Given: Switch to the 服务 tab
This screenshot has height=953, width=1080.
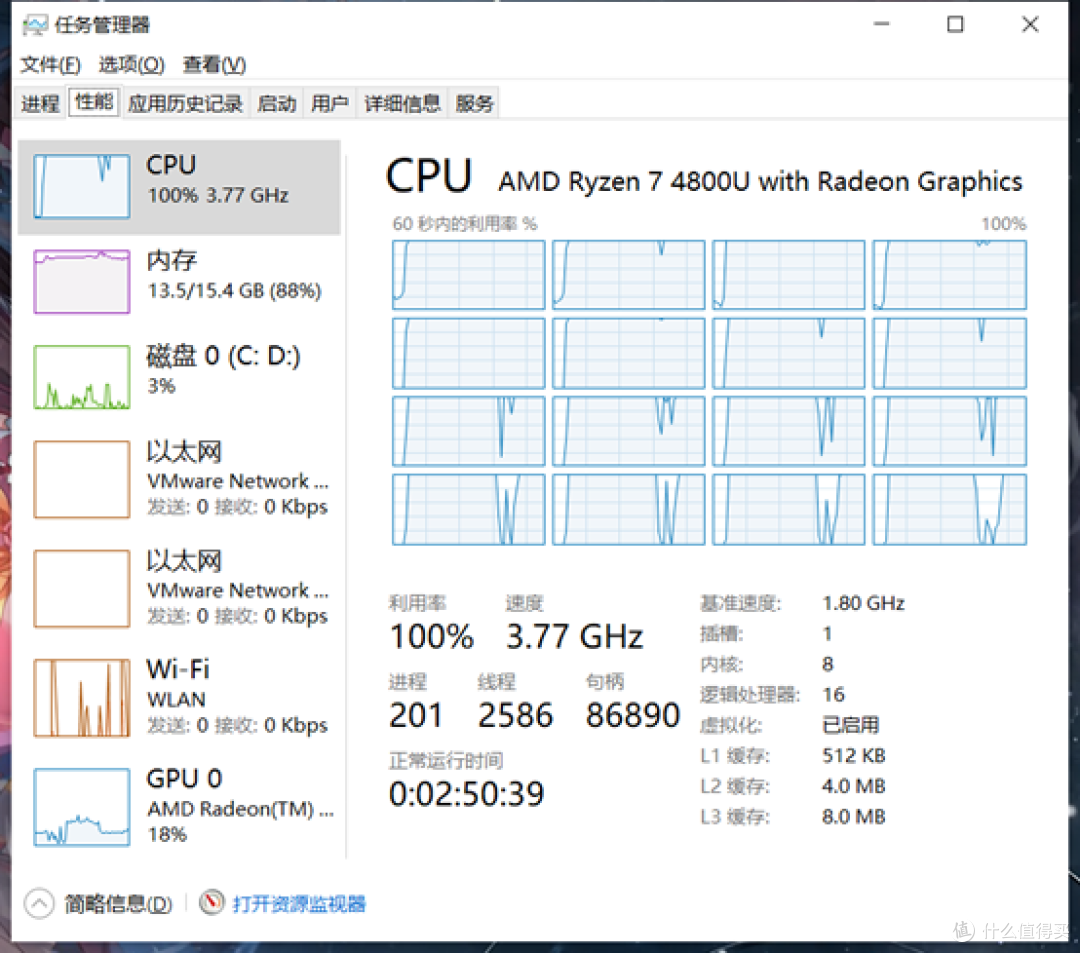Looking at the screenshot, I should [475, 103].
